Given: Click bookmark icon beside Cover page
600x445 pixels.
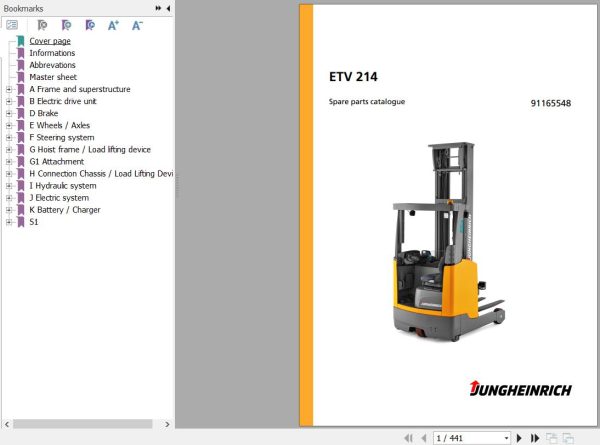Looking at the screenshot, I should click(x=21, y=41).
